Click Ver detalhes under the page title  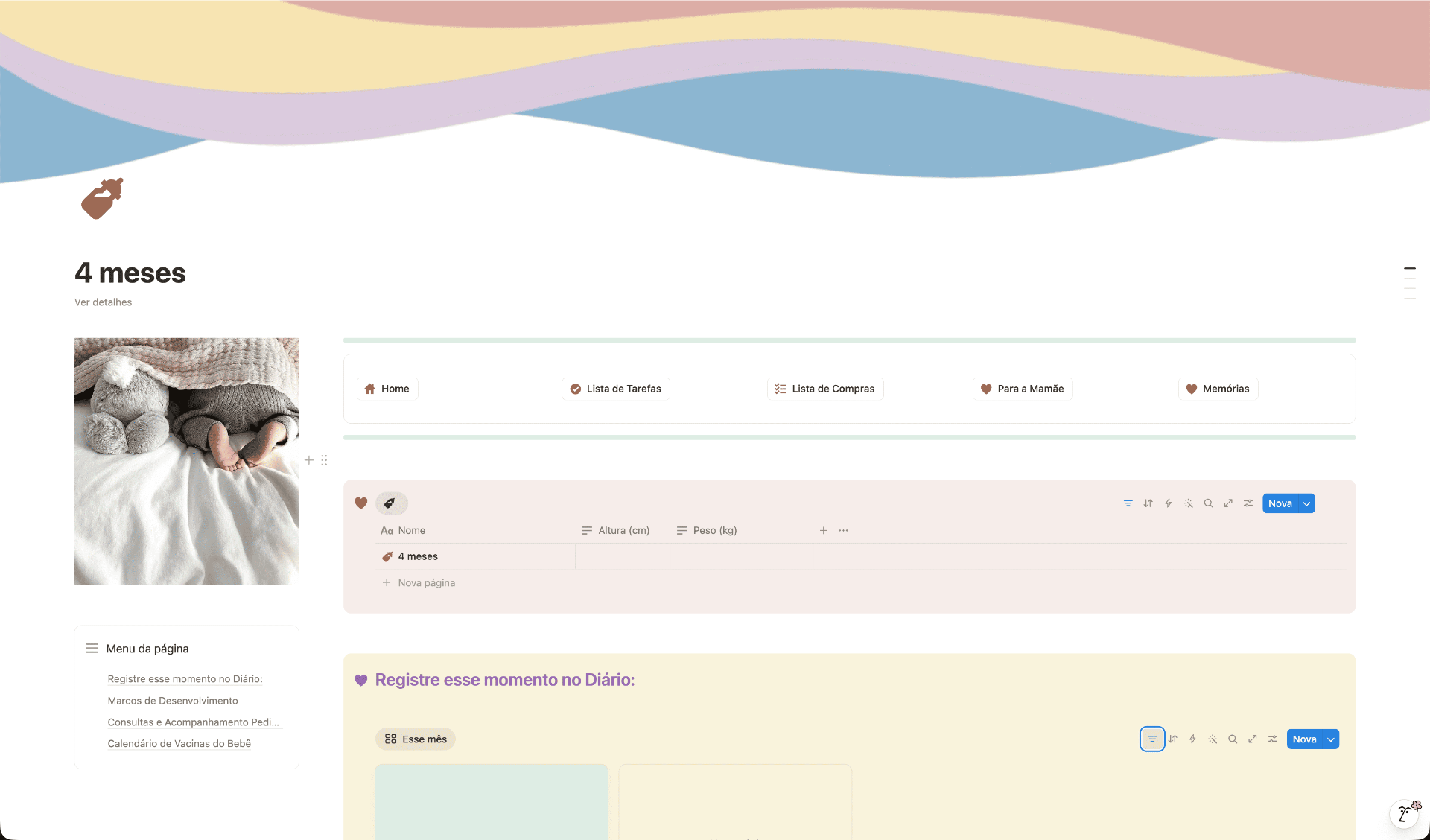point(103,302)
